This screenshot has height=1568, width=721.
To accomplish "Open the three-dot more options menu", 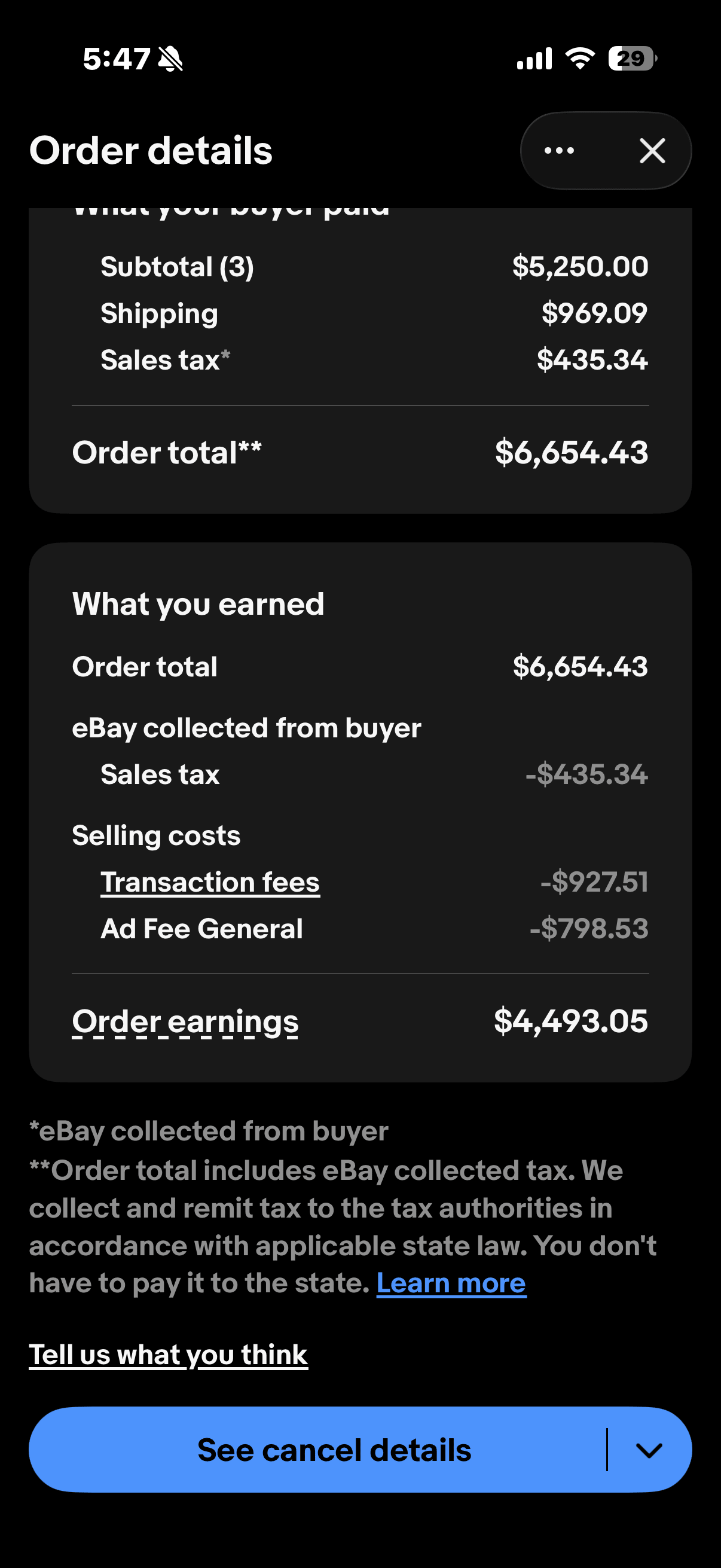I will [559, 150].
